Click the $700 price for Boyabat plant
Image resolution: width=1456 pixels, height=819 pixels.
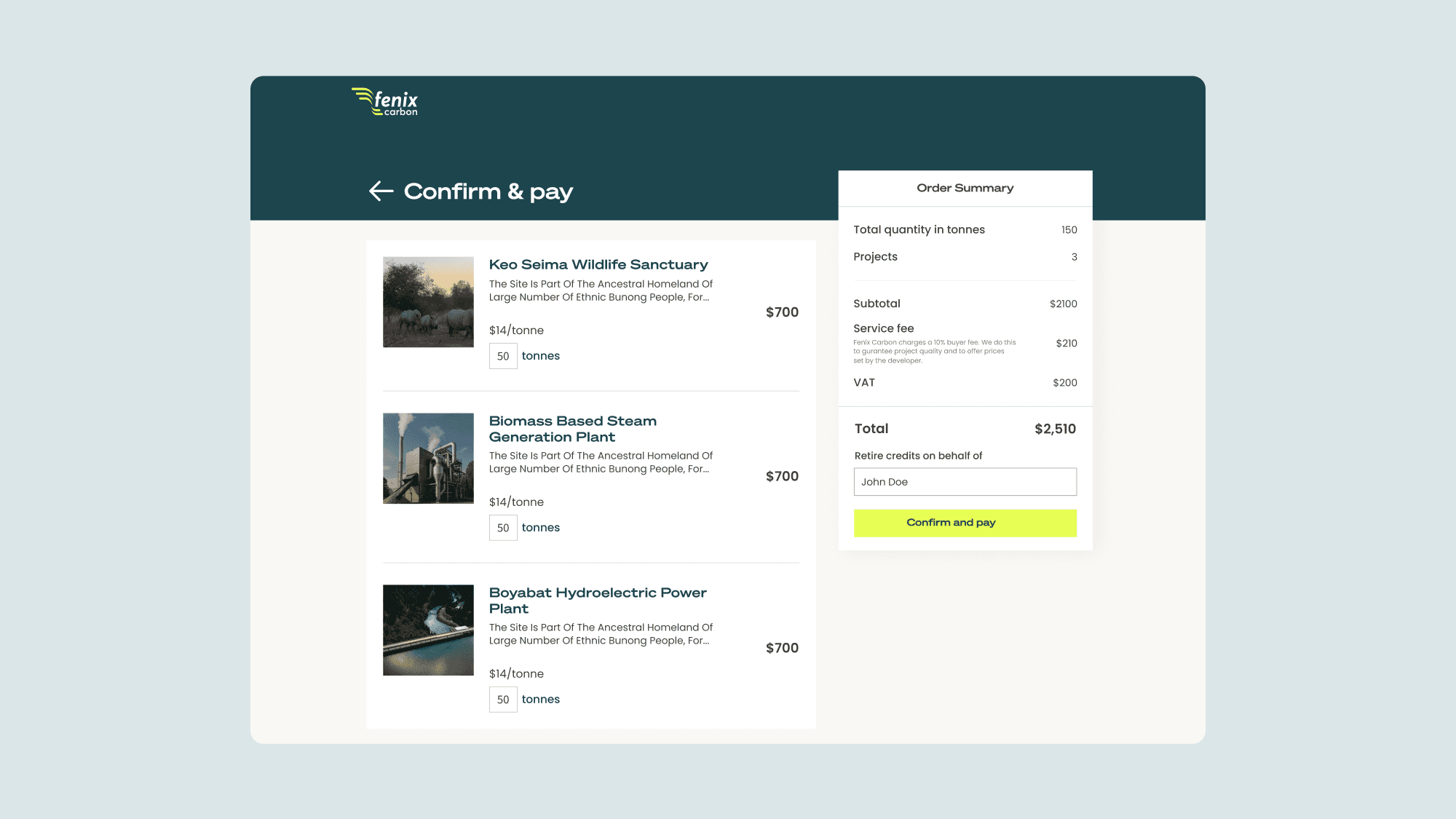point(782,648)
